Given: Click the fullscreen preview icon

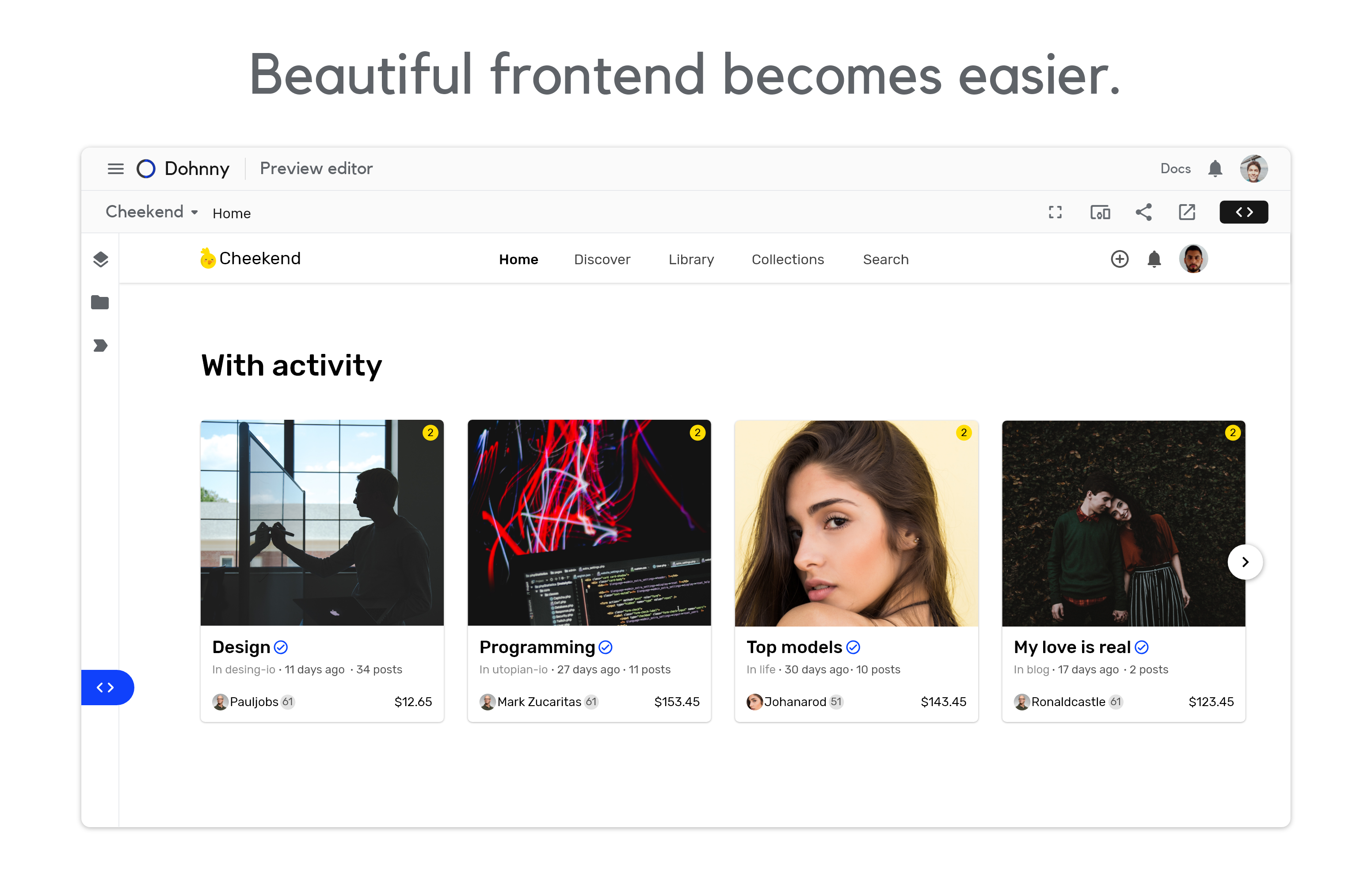Looking at the screenshot, I should point(1055,213).
